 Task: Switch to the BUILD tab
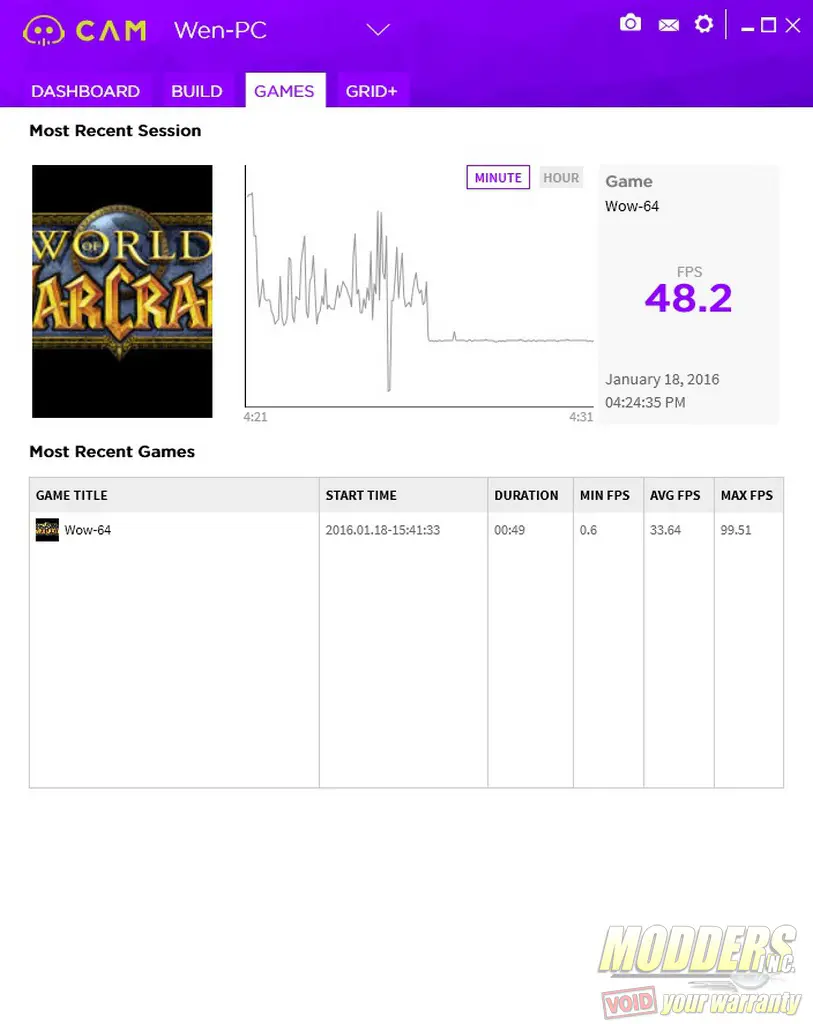197,91
